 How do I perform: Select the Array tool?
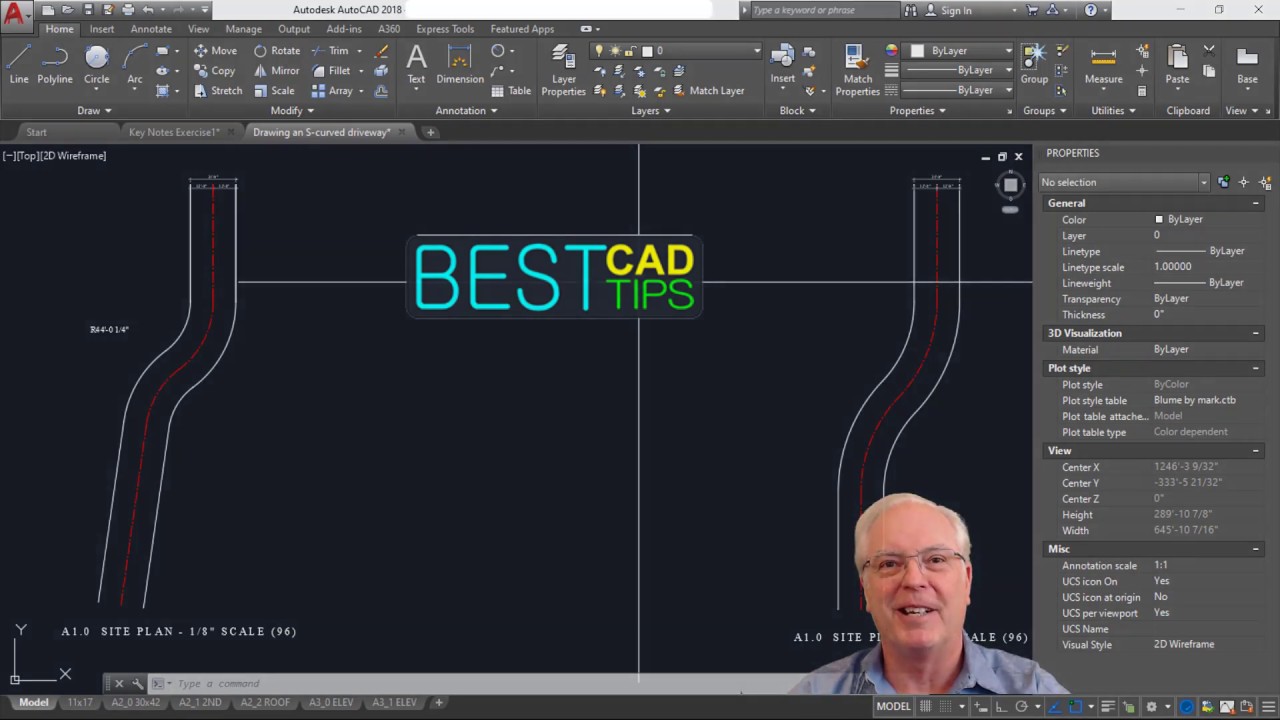(332, 91)
